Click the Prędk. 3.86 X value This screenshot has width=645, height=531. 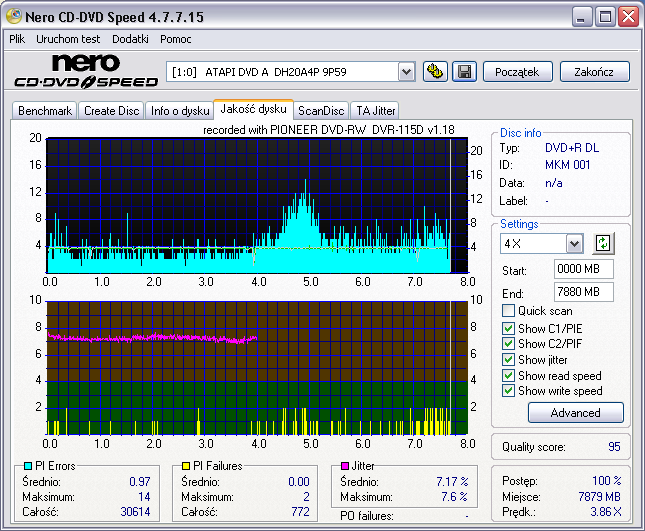[606, 512]
